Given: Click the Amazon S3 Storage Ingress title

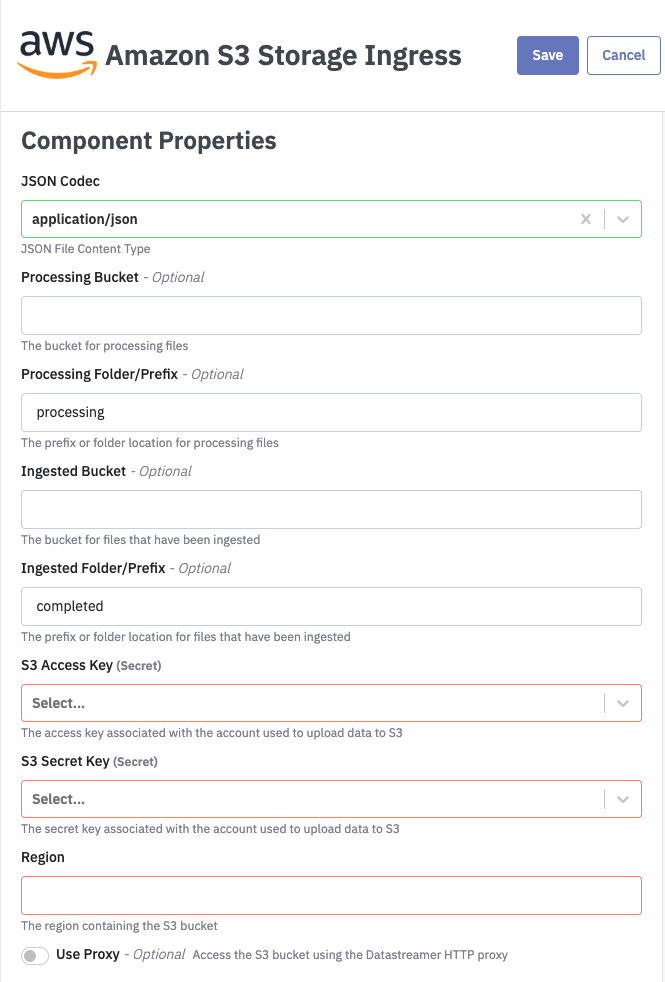Looking at the screenshot, I should tap(283, 55).
